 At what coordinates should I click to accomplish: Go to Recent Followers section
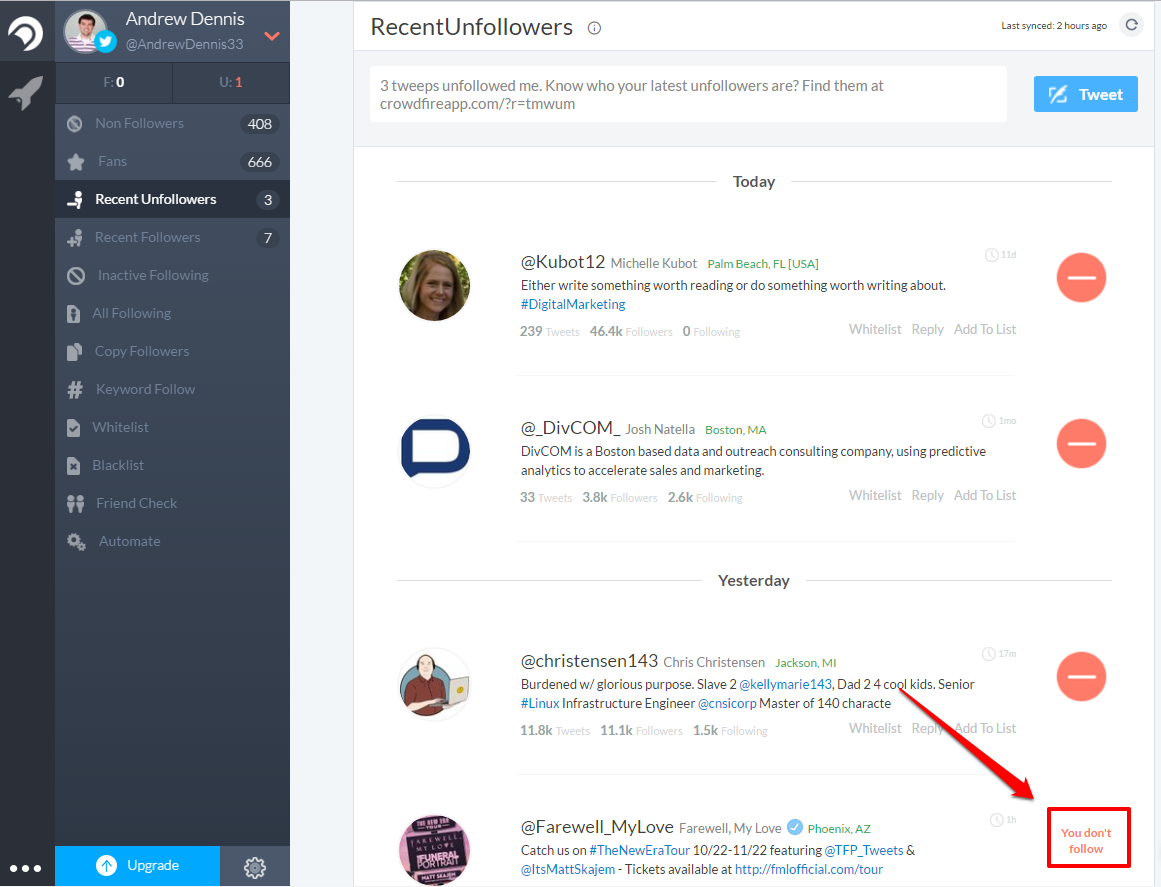pos(147,238)
